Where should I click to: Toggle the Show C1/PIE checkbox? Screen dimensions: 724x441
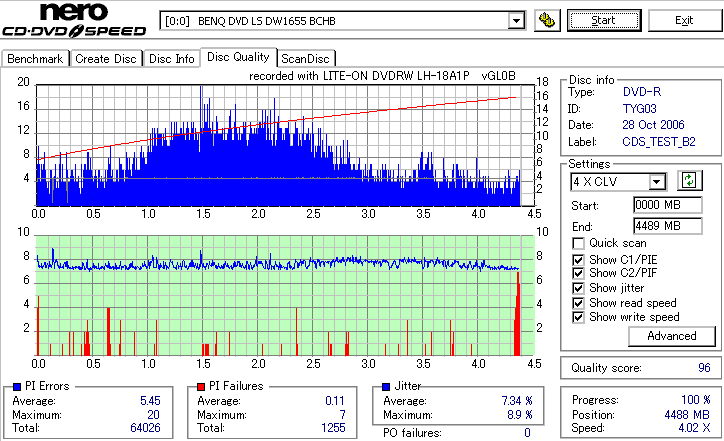tap(578, 260)
